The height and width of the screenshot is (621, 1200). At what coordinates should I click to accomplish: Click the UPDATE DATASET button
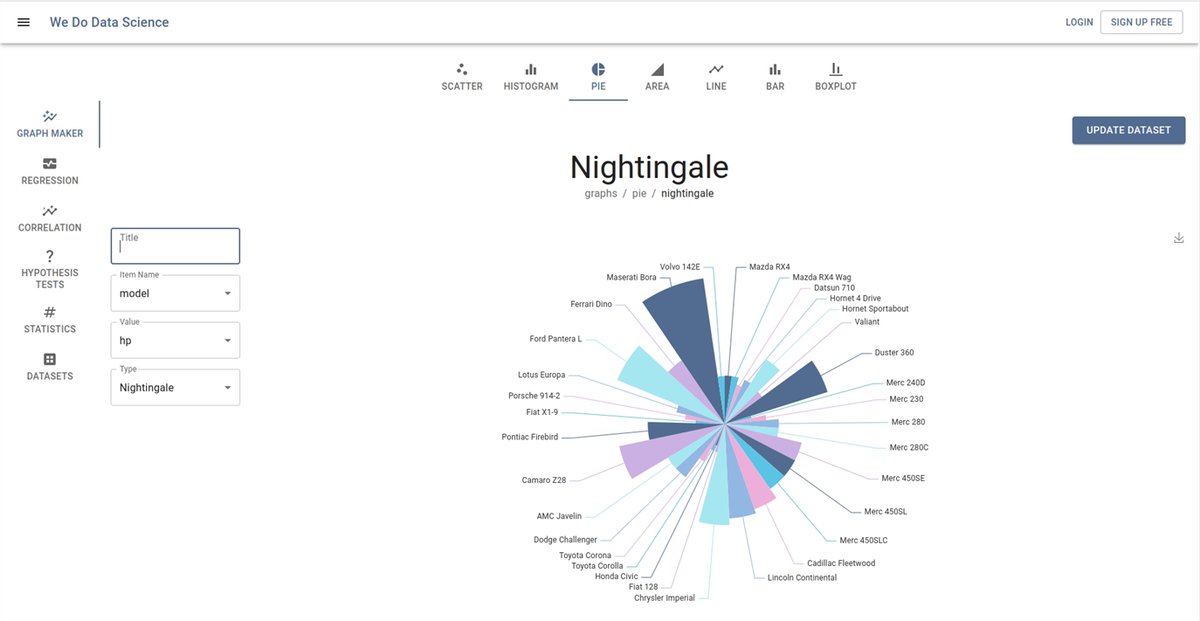[x=1128, y=130]
